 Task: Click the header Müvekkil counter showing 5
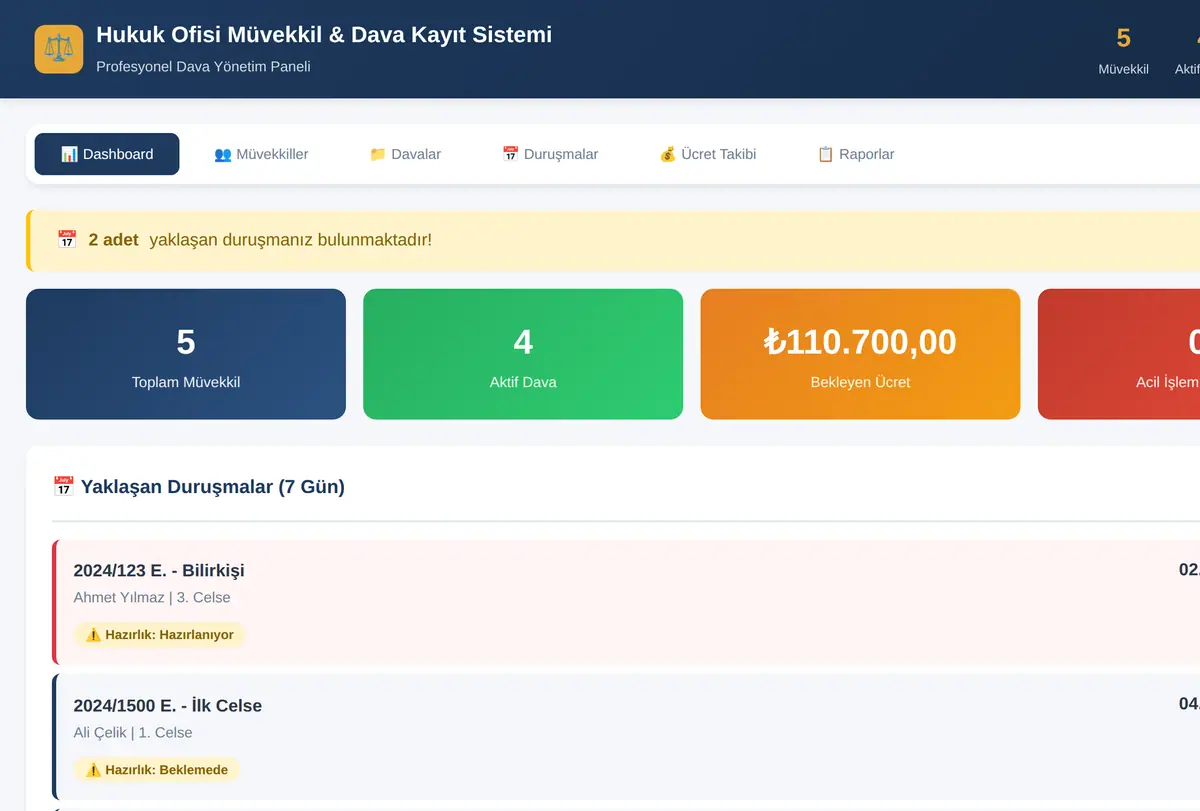(1123, 50)
